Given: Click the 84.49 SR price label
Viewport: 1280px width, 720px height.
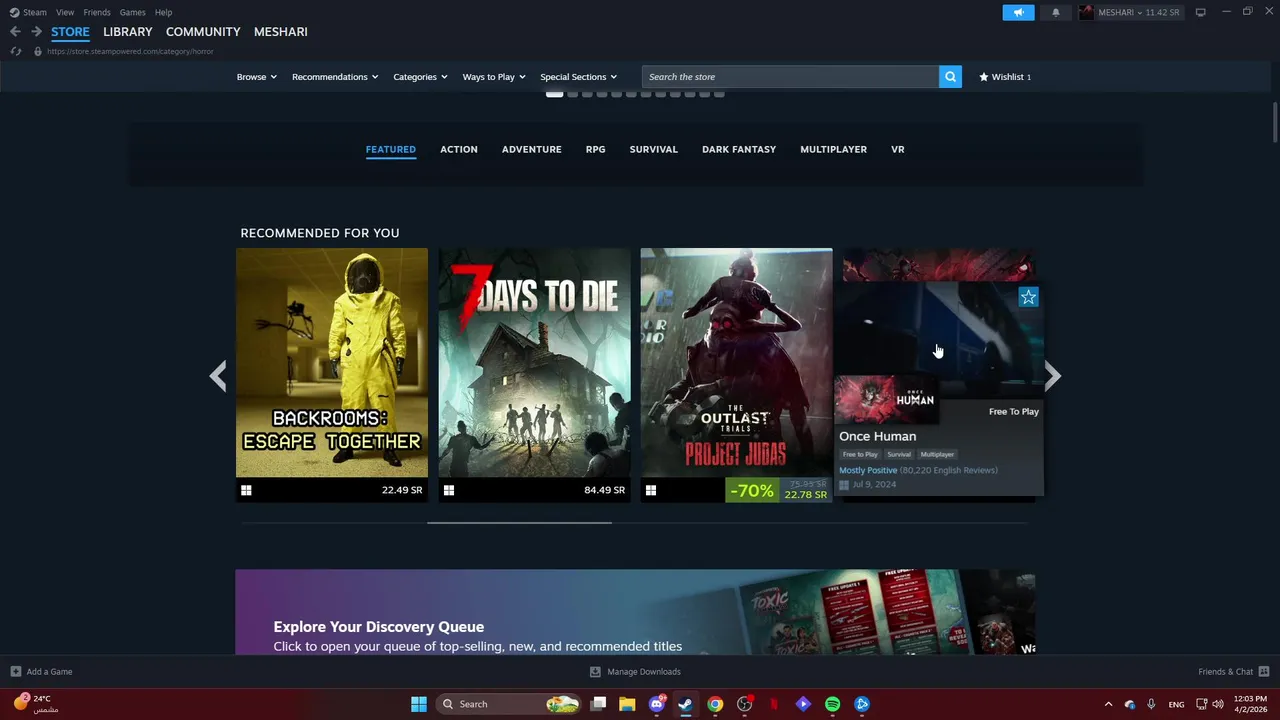Looking at the screenshot, I should click(x=604, y=490).
